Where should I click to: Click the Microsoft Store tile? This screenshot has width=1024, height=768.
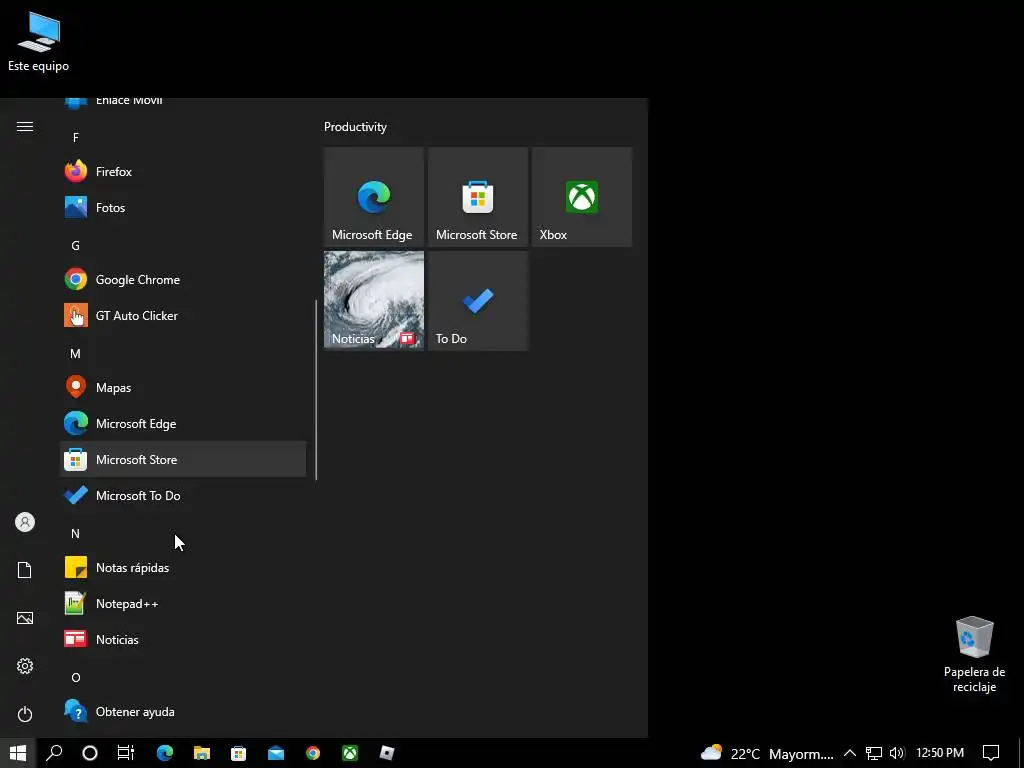[478, 197]
